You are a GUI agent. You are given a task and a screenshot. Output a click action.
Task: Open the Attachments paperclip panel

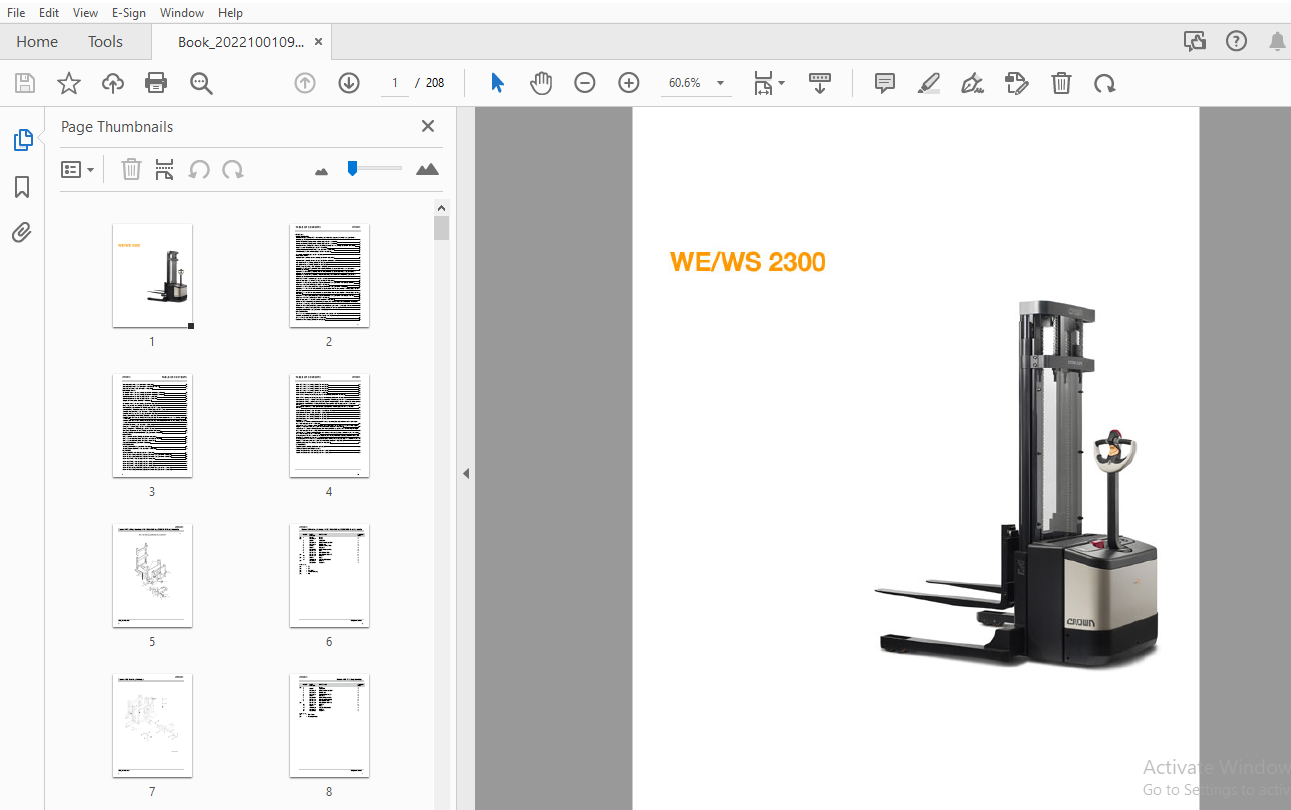(x=22, y=233)
